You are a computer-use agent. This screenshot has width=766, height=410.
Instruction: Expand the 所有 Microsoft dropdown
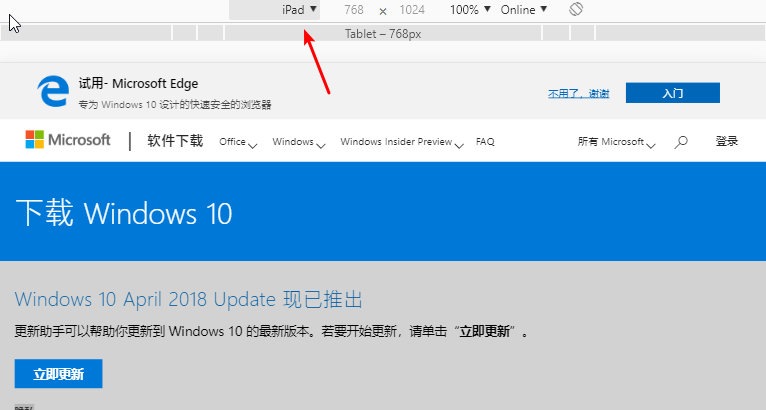[616, 142]
